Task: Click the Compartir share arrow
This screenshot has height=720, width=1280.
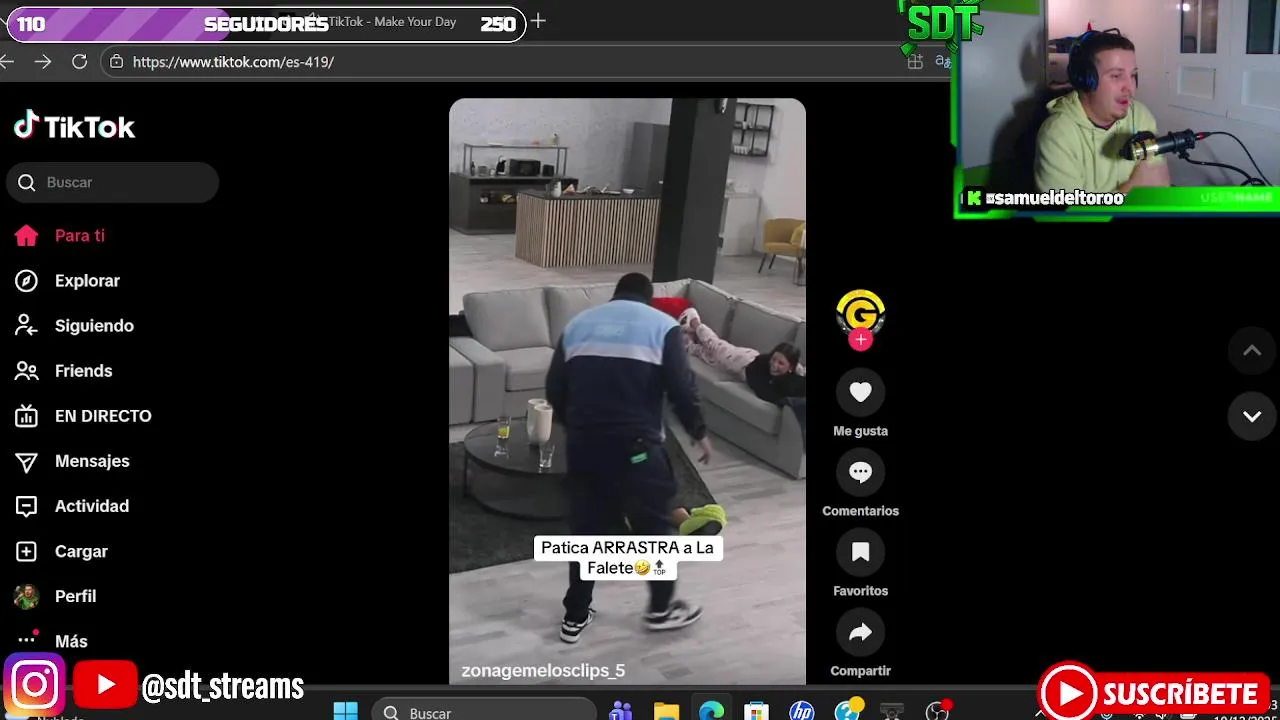Action: [860, 632]
